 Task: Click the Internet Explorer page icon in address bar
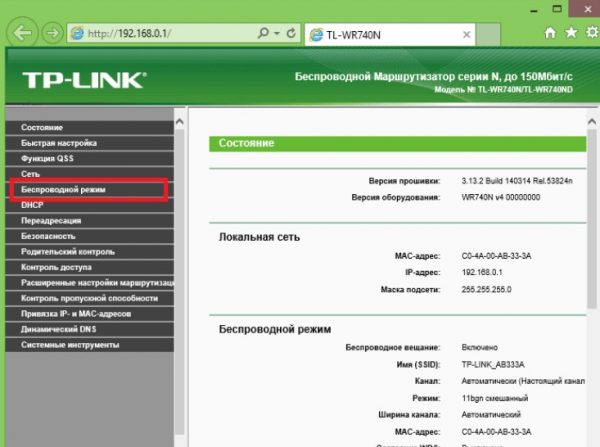pos(77,33)
